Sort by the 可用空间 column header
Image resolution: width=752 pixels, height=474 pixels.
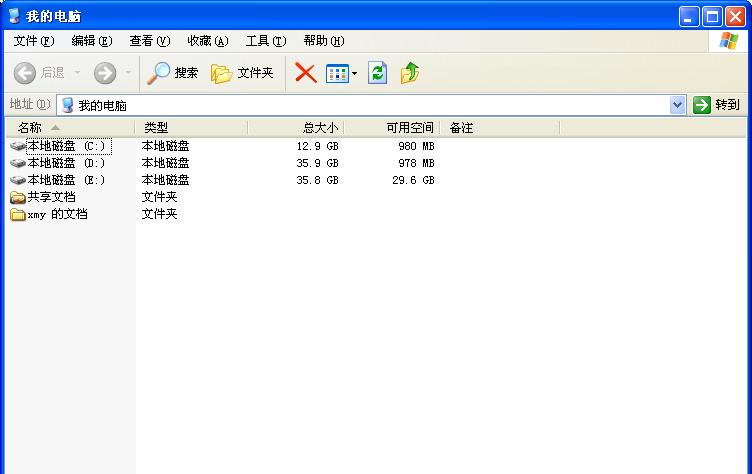[x=392, y=128]
